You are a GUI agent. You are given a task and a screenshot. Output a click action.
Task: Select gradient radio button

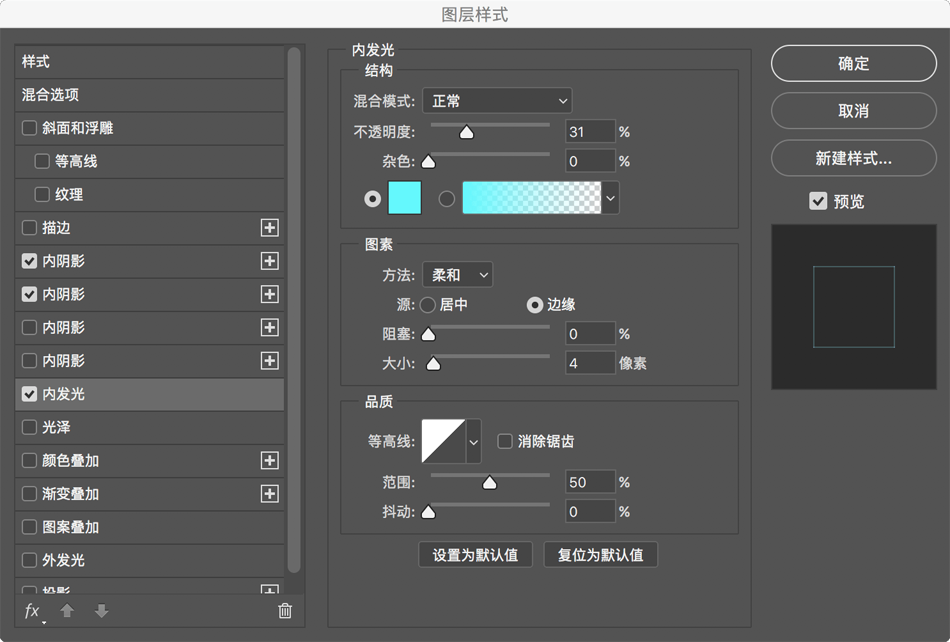coord(447,199)
